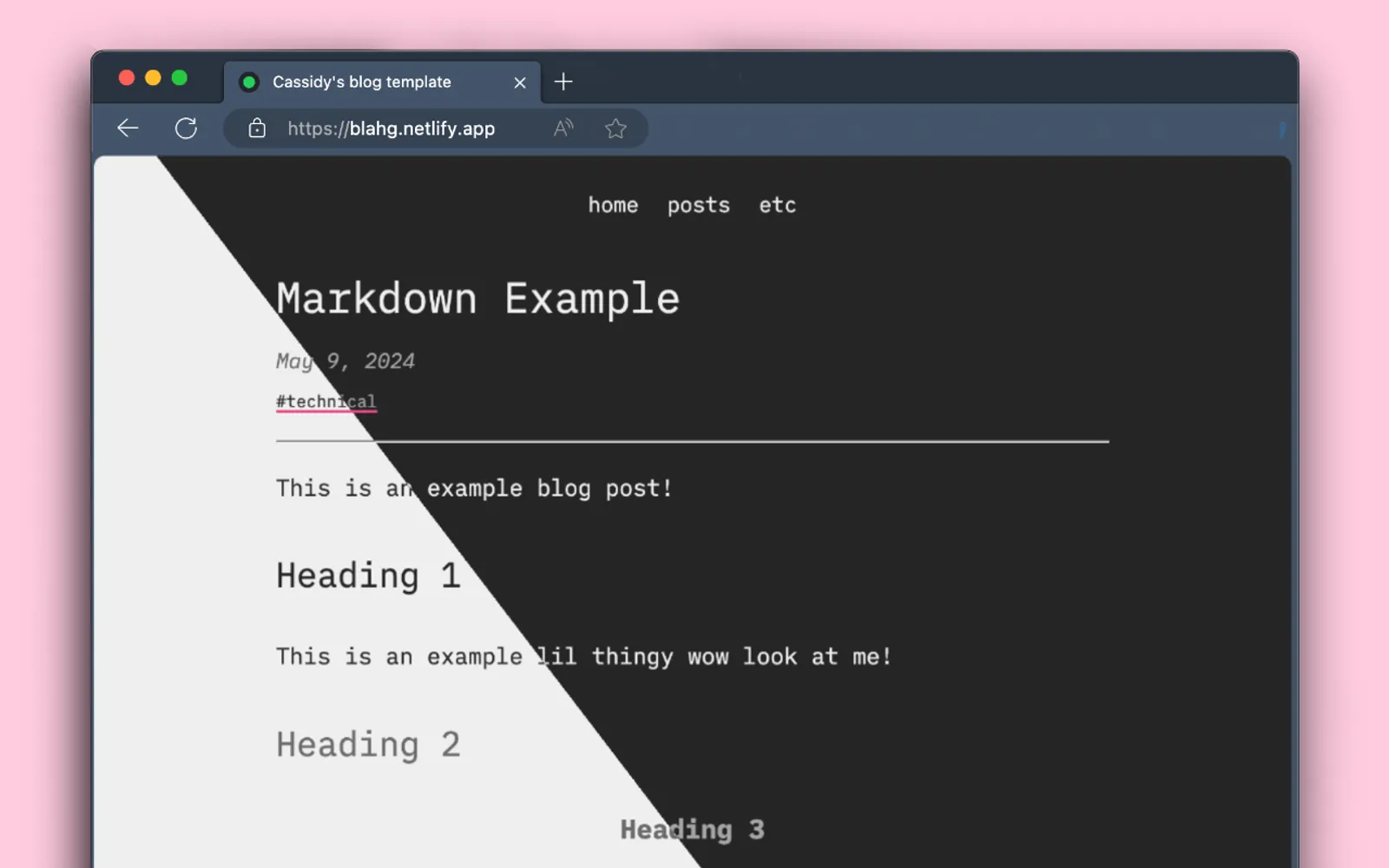Open the posts page from navigation
Image resolution: width=1389 pixels, height=868 pixels.
pos(698,206)
